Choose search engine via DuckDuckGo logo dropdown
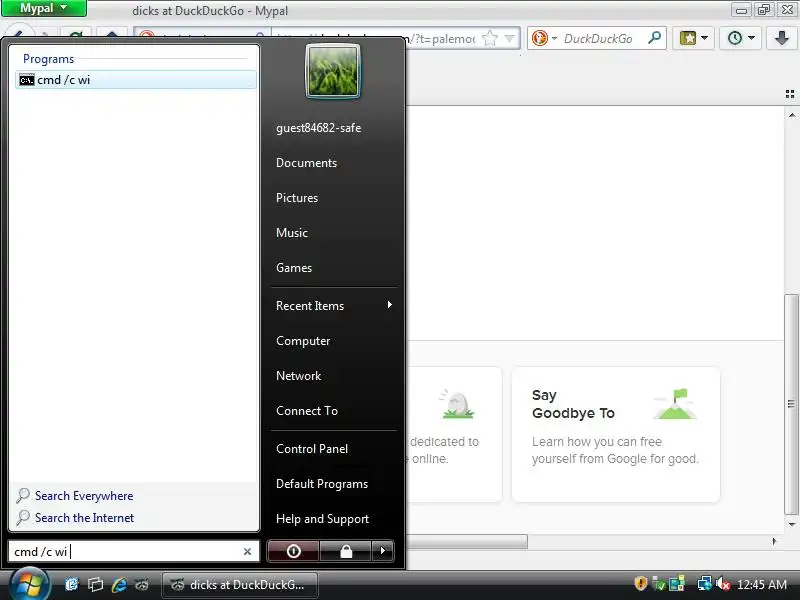The height and width of the screenshot is (600, 800). (x=544, y=38)
